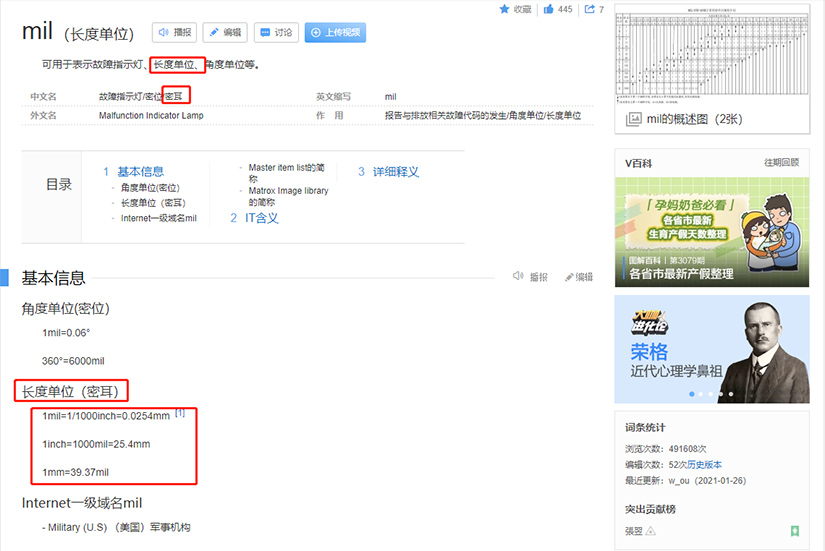Open catalog entry Master item list的简称
Screen dimensions: 825x551
tap(287, 173)
